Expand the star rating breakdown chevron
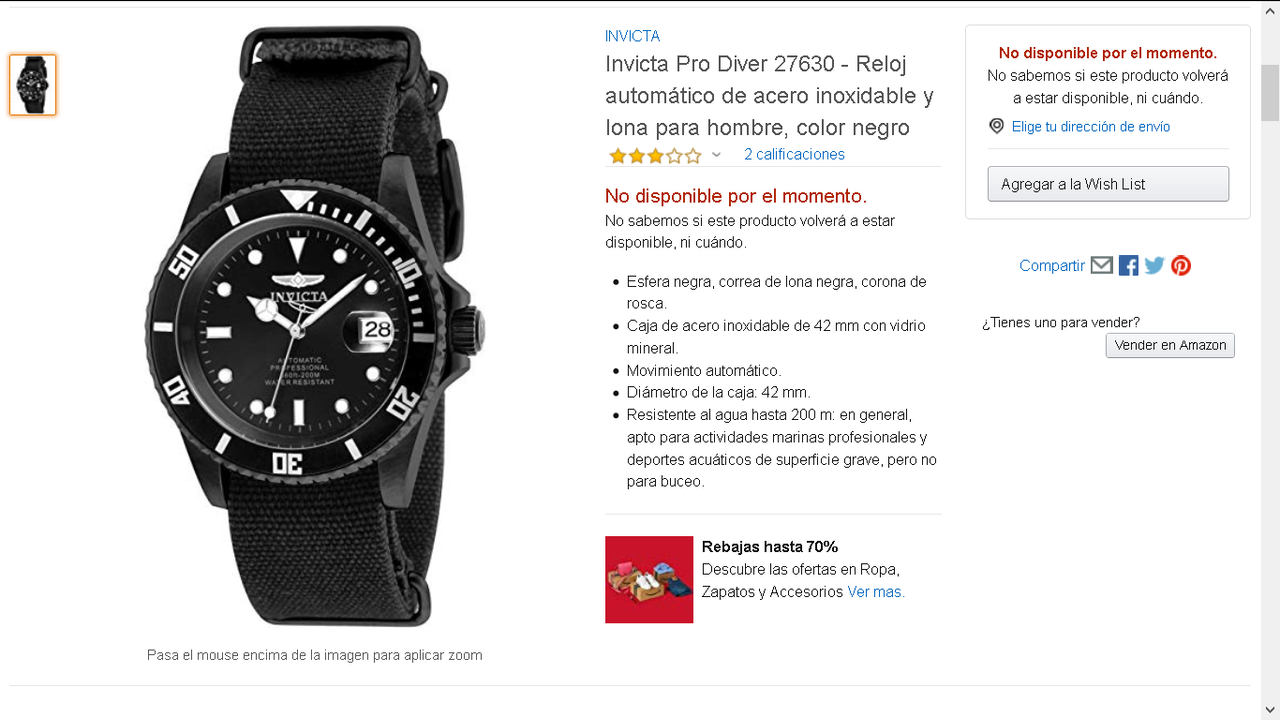1280x720 pixels. (x=716, y=155)
